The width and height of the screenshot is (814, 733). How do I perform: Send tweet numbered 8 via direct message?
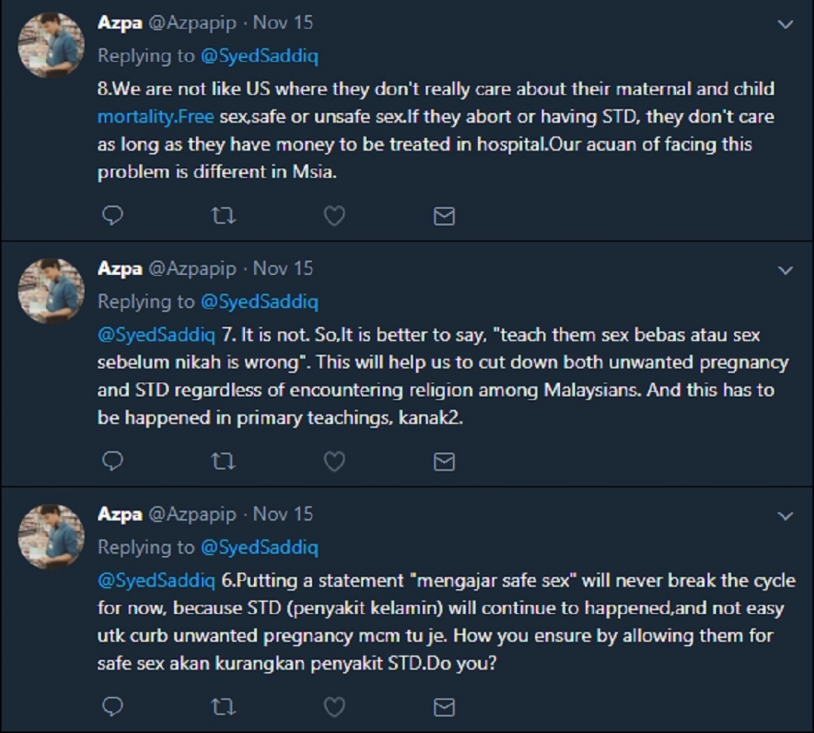point(444,216)
